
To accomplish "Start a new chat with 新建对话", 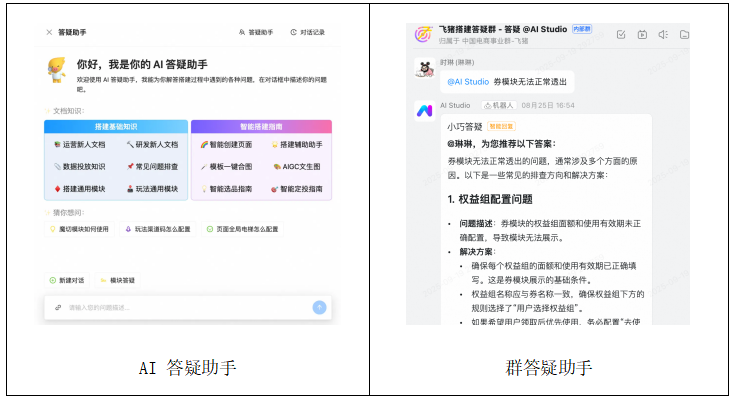I will [x=67, y=280].
